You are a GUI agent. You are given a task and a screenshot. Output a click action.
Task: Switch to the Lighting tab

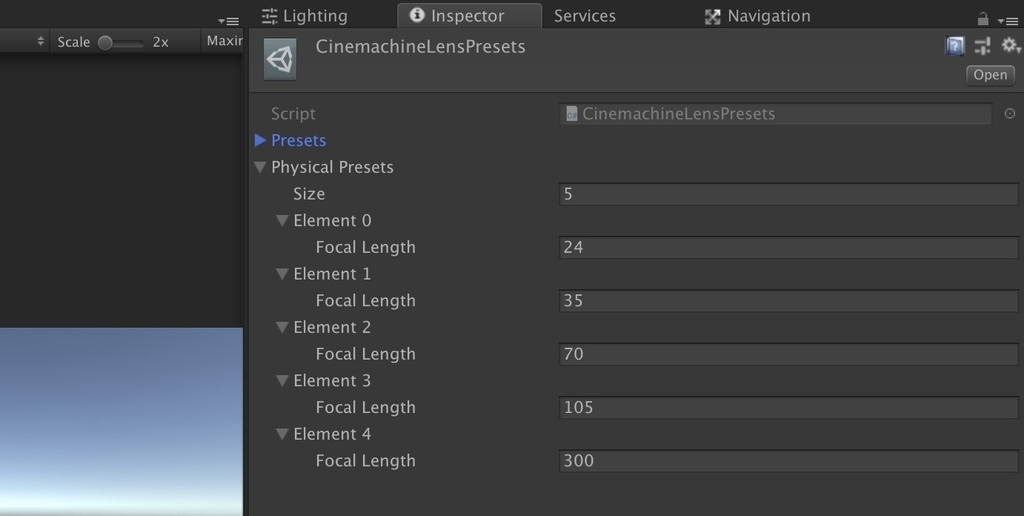304,16
